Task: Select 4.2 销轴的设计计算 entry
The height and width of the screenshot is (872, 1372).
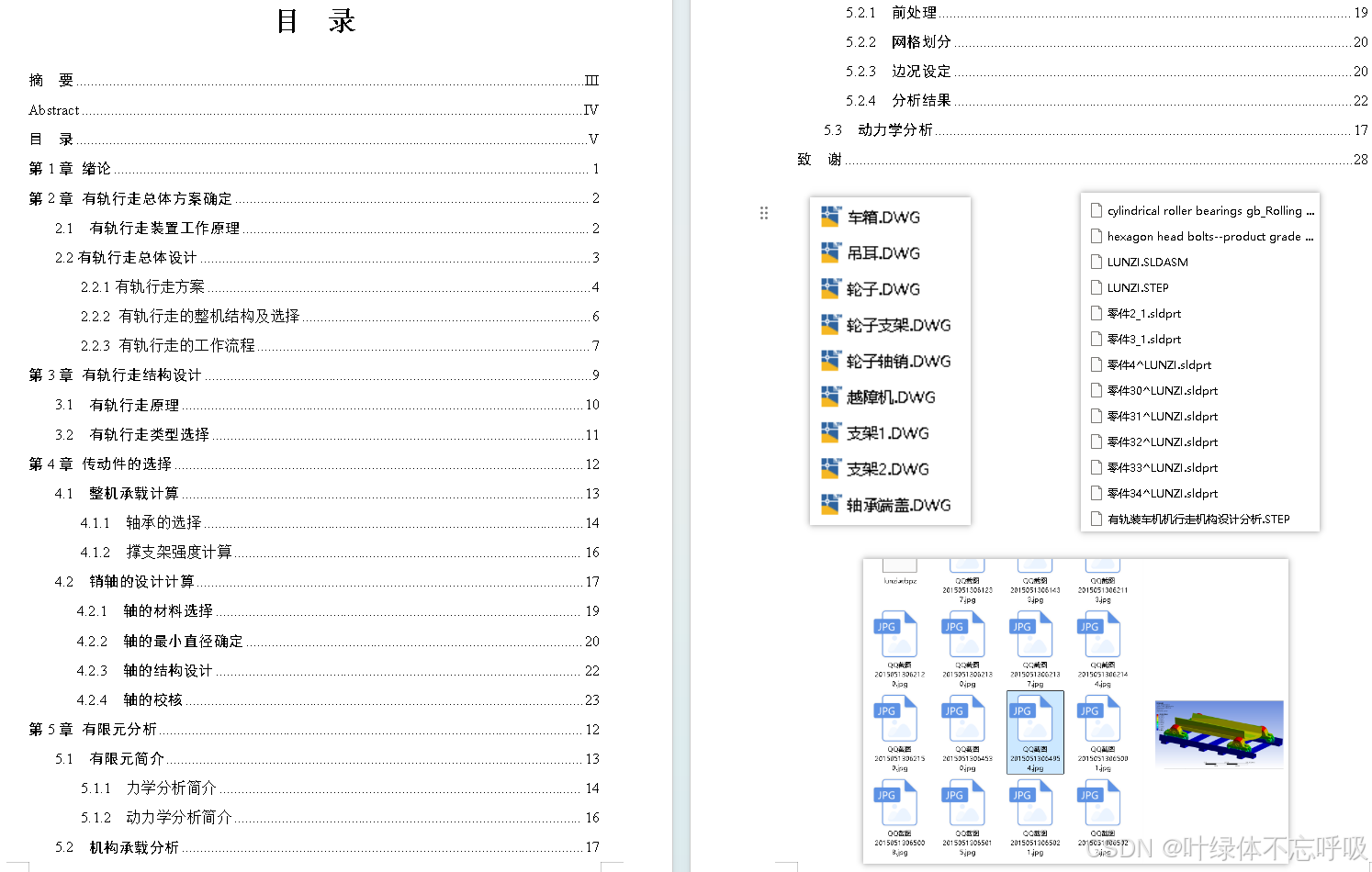Action: pos(327,581)
